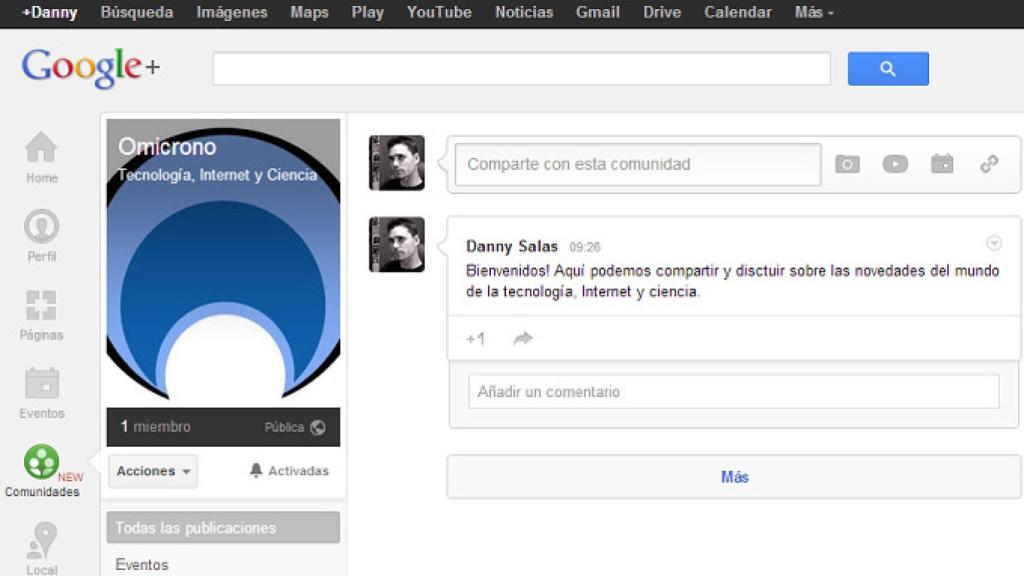The width and height of the screenshot is (1024, 576).
Task: Expand the options menu on Danny's post
Action: pyautogui.click(x=993, y=241)
